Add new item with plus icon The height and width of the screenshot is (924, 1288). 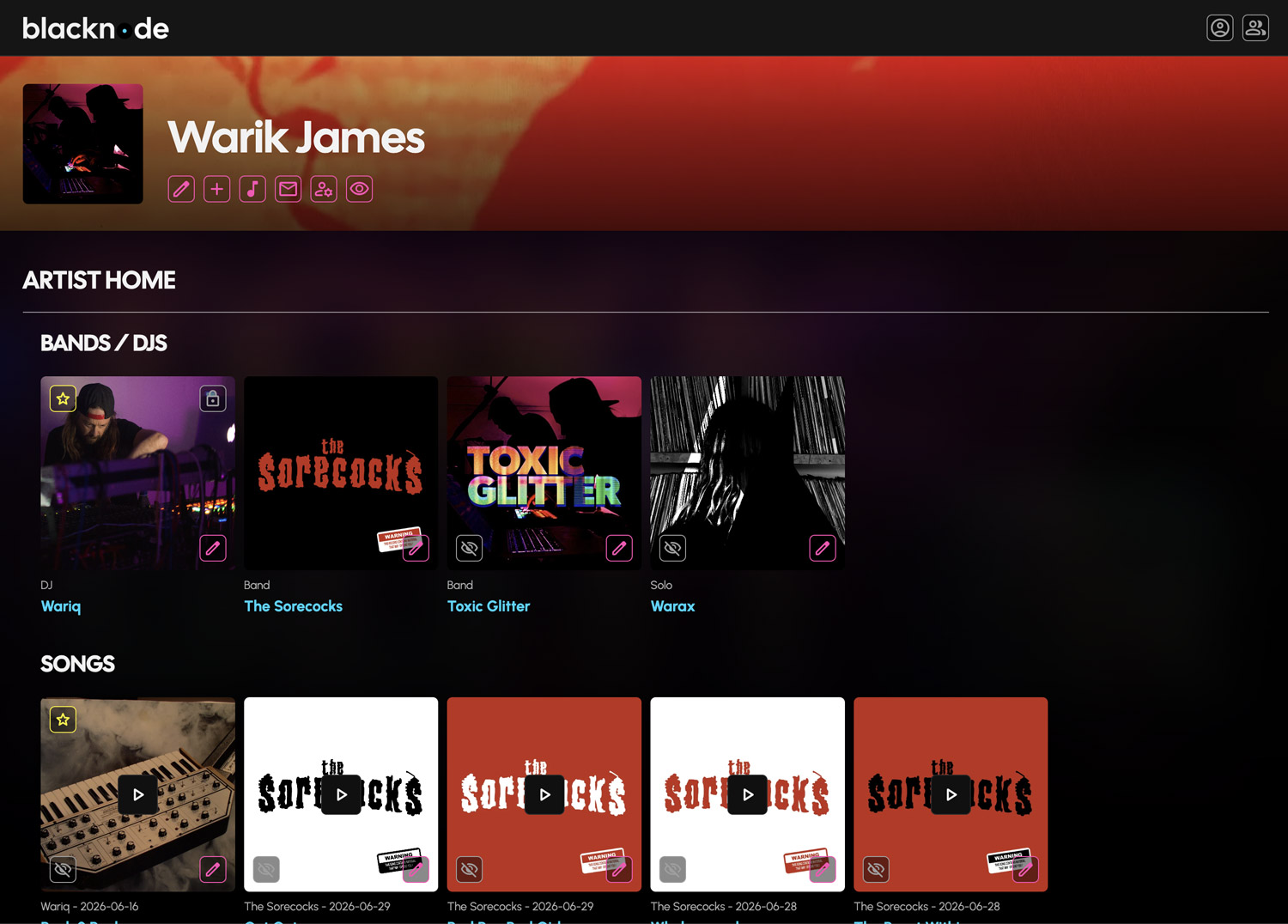tap(217, 189)
